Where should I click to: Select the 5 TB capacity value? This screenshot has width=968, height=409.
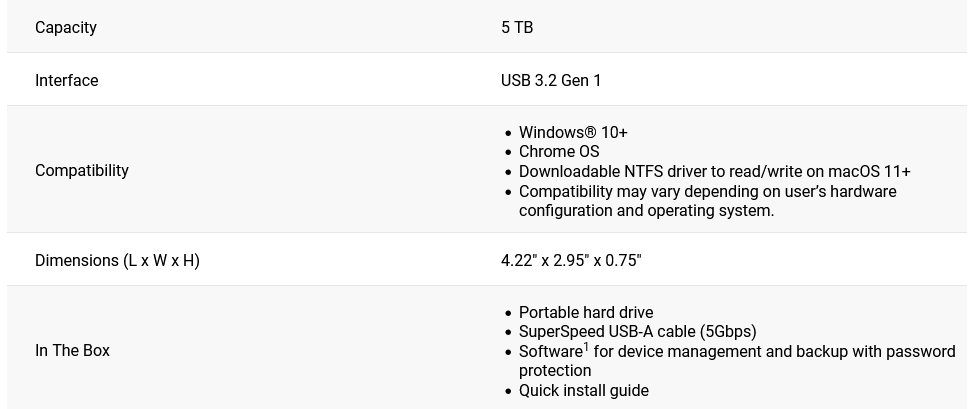click(x=517, y=27)
